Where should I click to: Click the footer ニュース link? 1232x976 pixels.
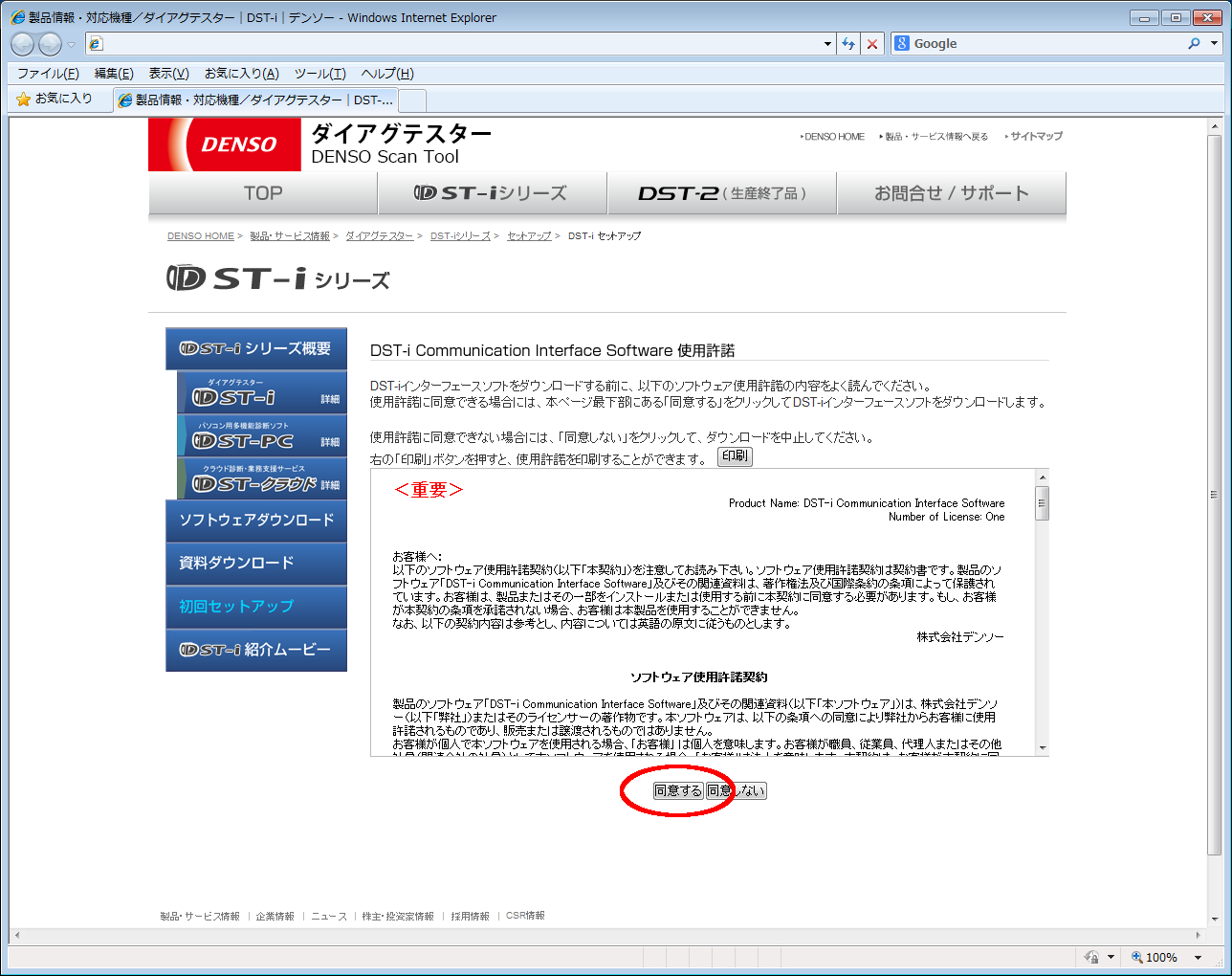329,917
